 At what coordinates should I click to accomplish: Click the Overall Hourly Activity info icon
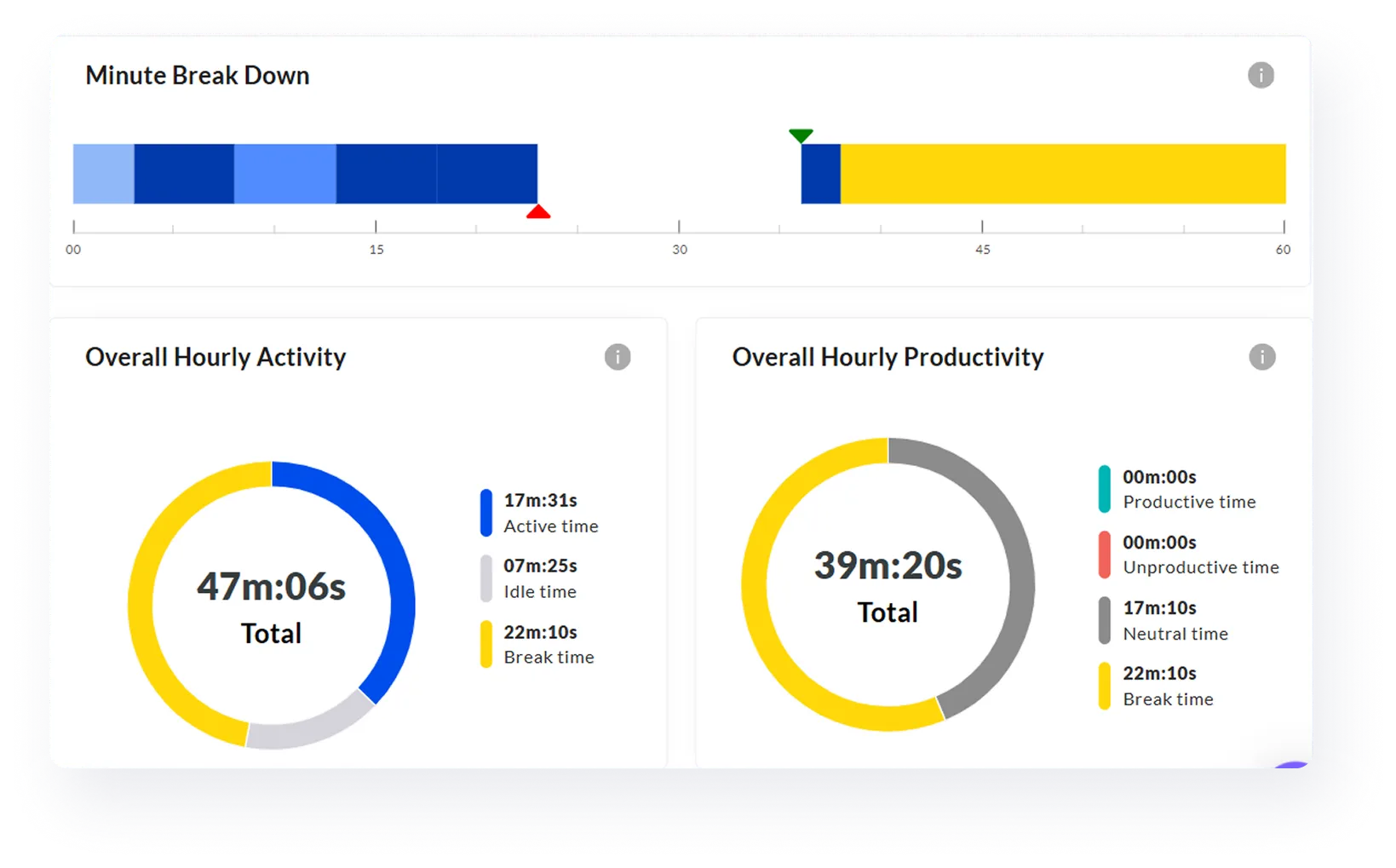(617, 357)
